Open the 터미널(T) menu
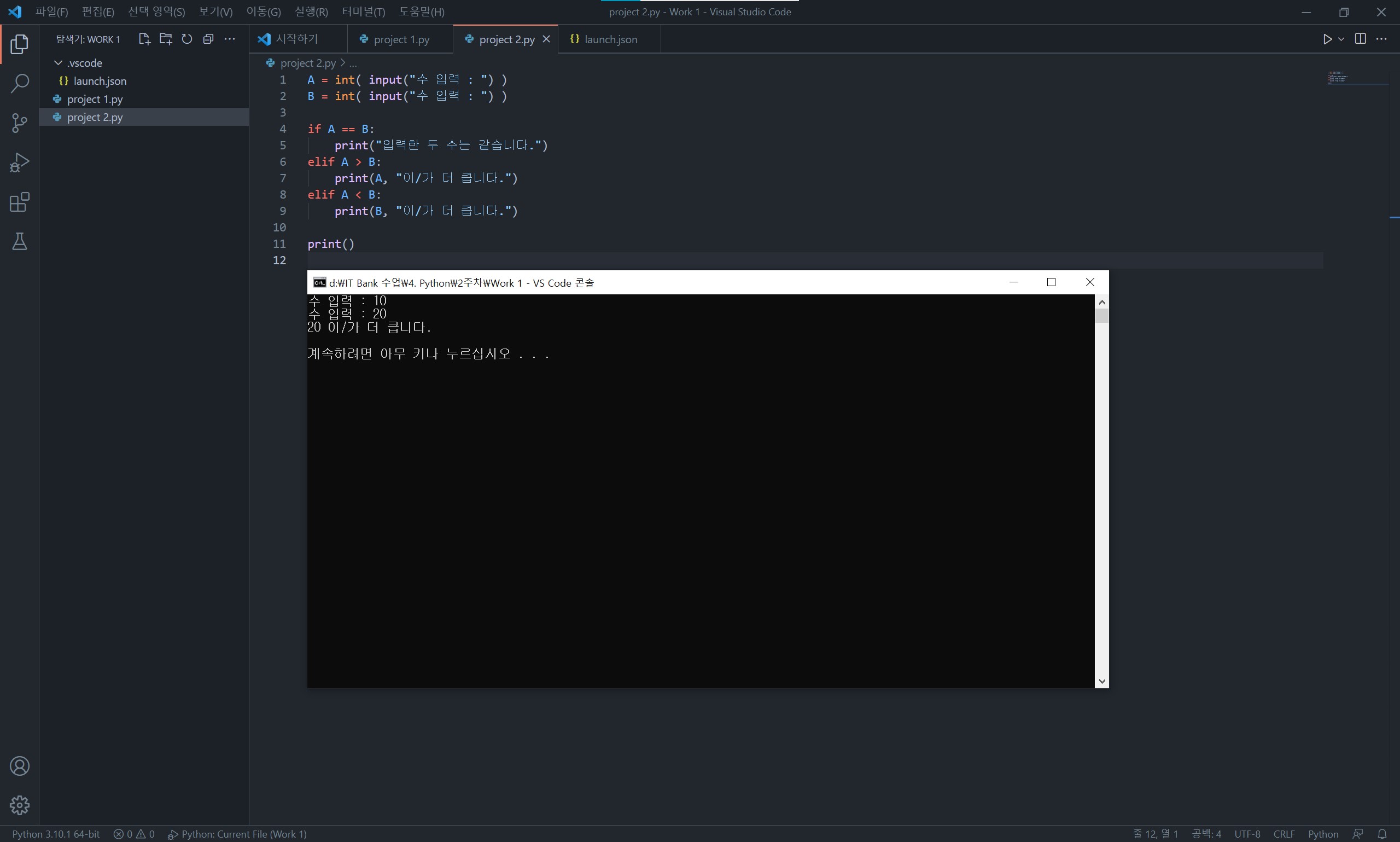Viewport: 1400px width, 842px height. point(363,12)
